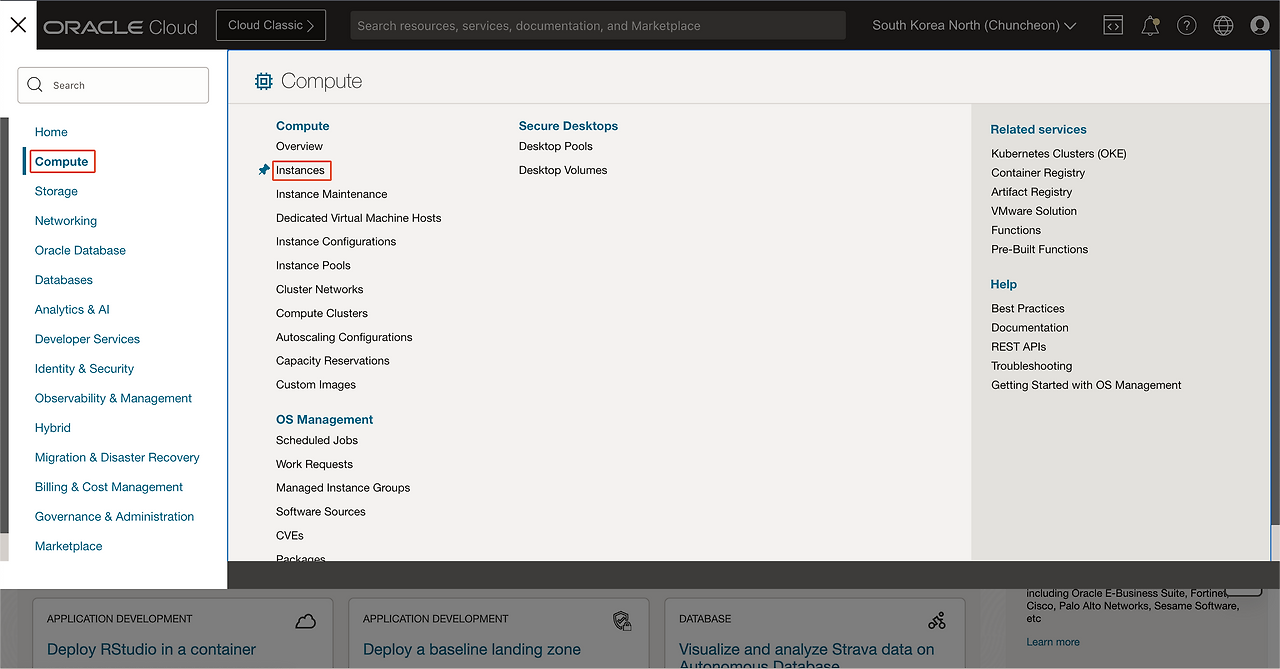This screenshot has width=1280, height=669.
Task: Open the language globe icon
Action: (x=1223, y=26)
